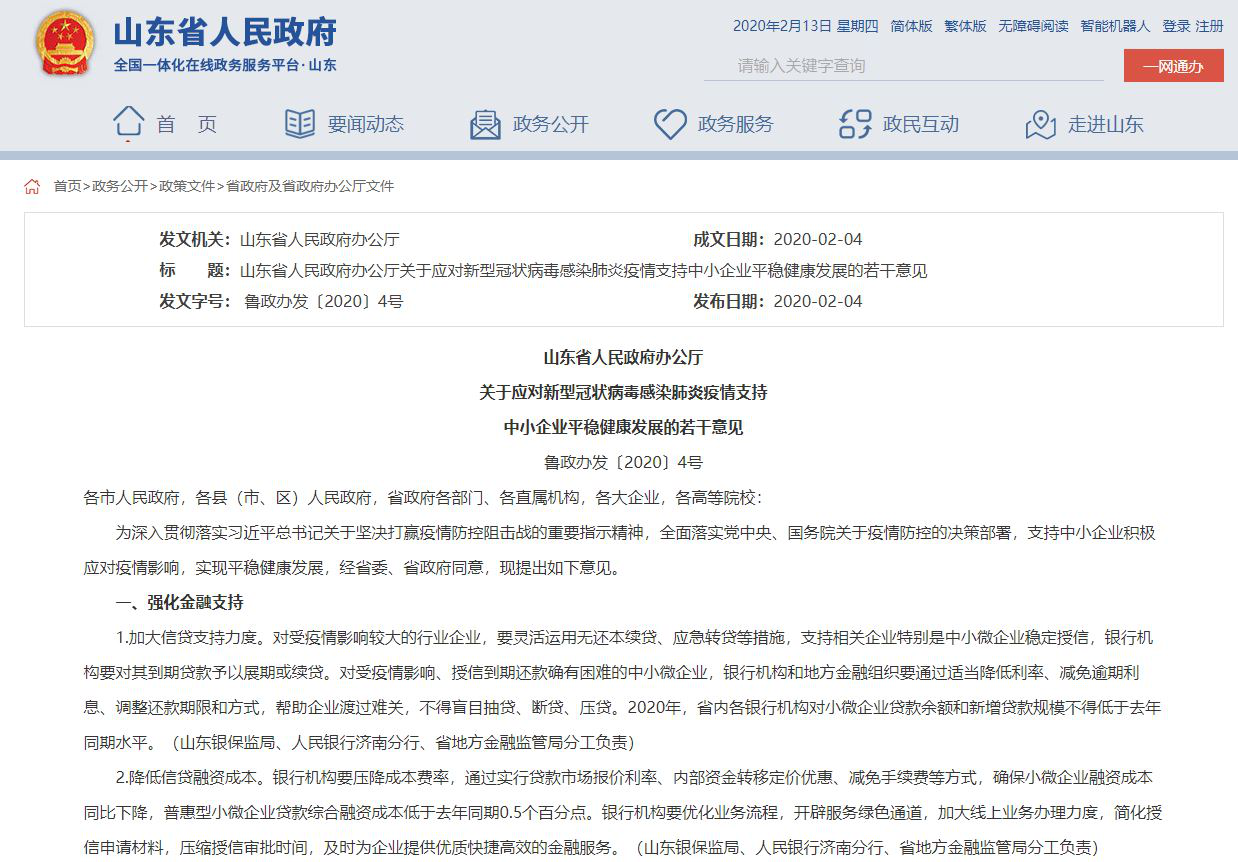Switch to 简体版 language link
This screenshot has height=862, width=1238.
(911, 26)
